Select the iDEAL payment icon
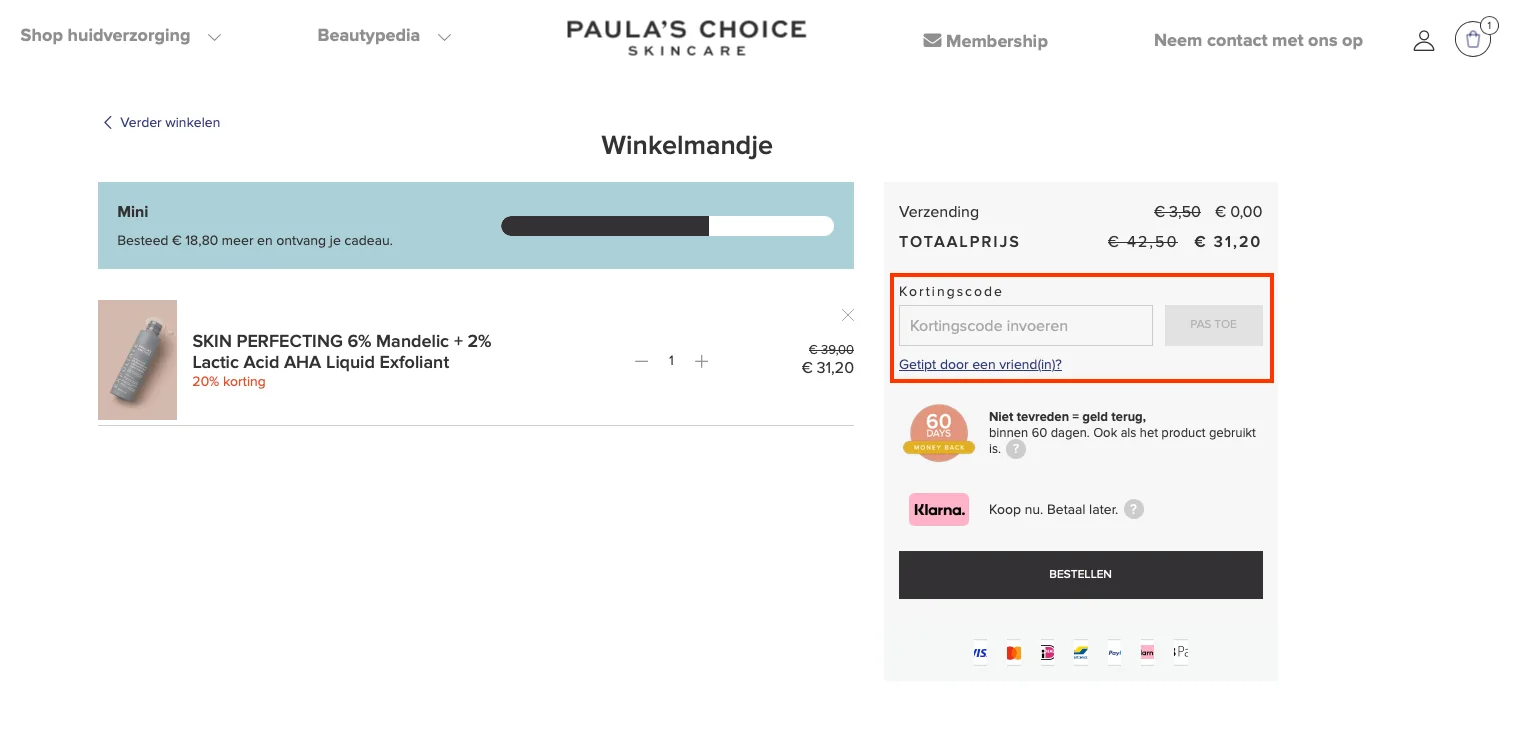Image resolution: width=1527 pixels, height=746 pixels. coord(1047,652)
